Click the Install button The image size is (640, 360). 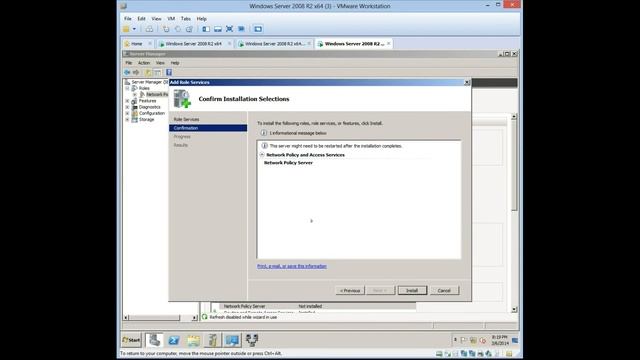click(412, 291)
